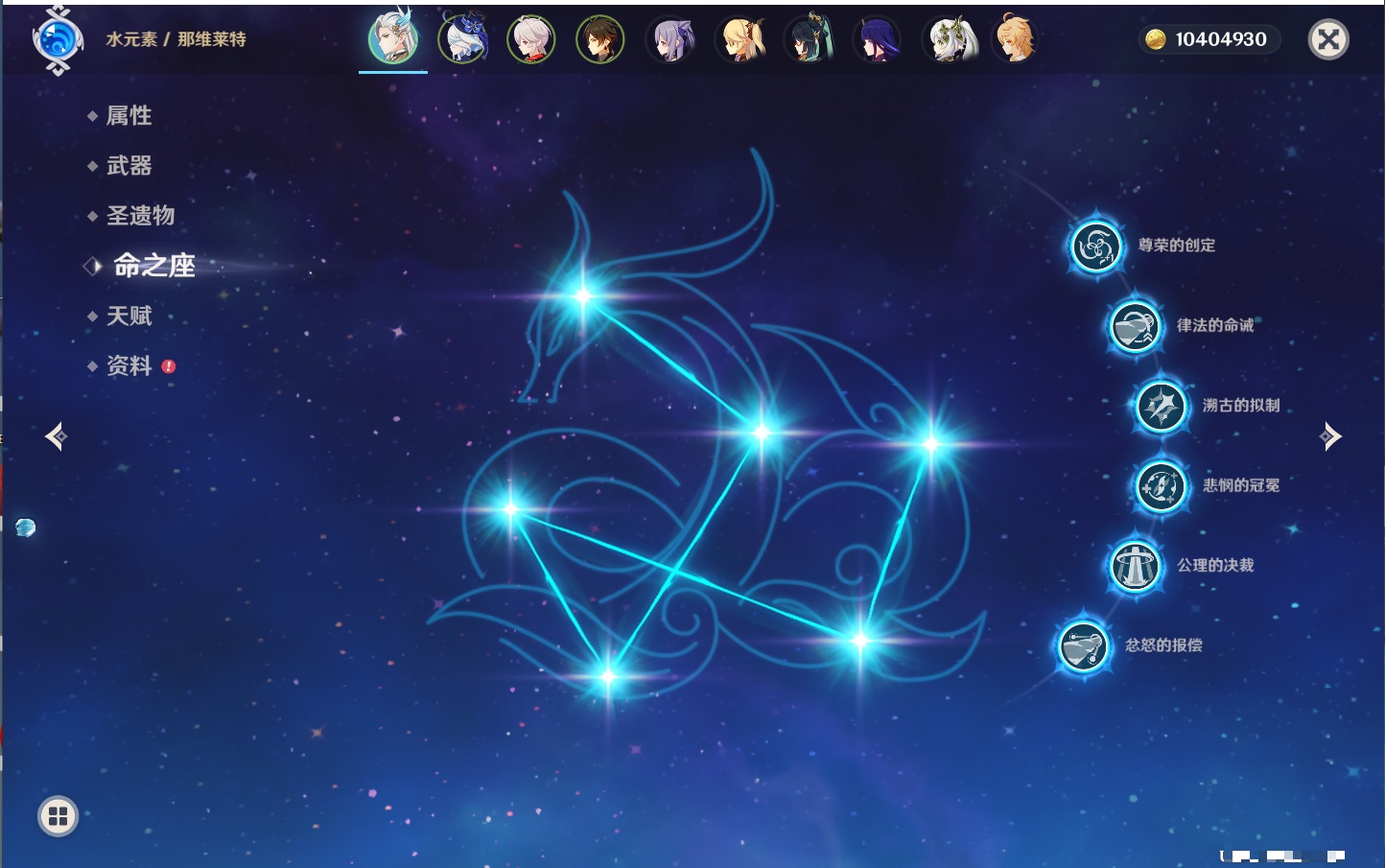
Task: Switch to the 天赋 talents menu
Action: click(x=129, y=316)
